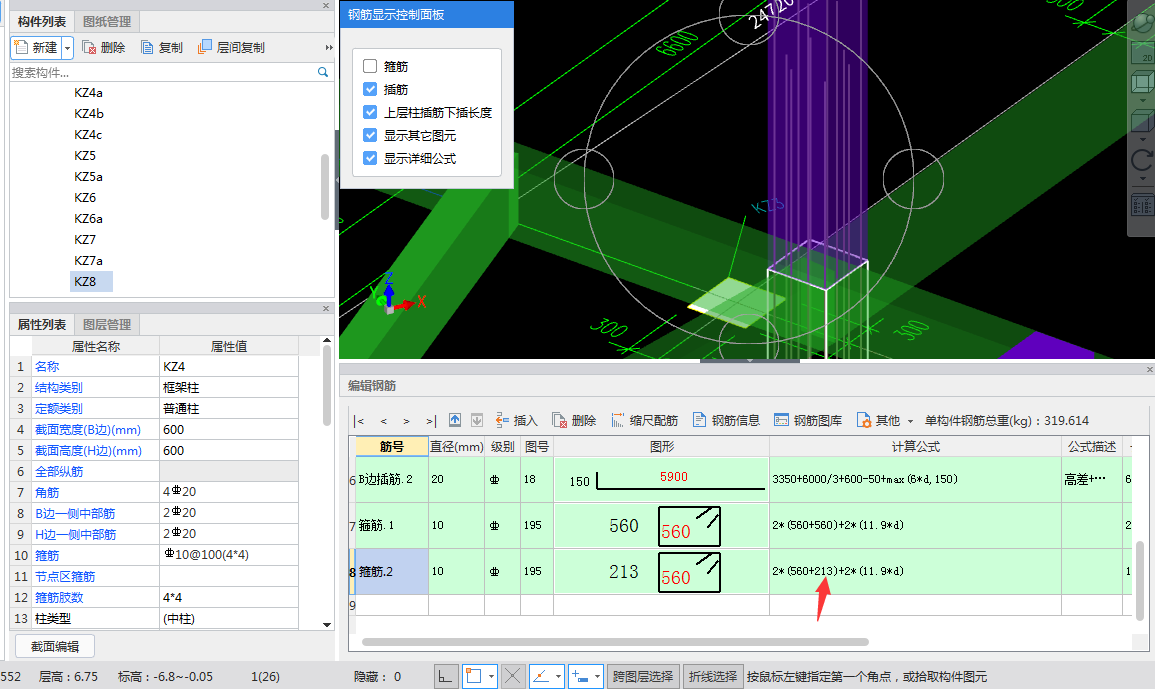Switch to the 2D view icon
The image size is (1155, 689).
click(1143, 52)
